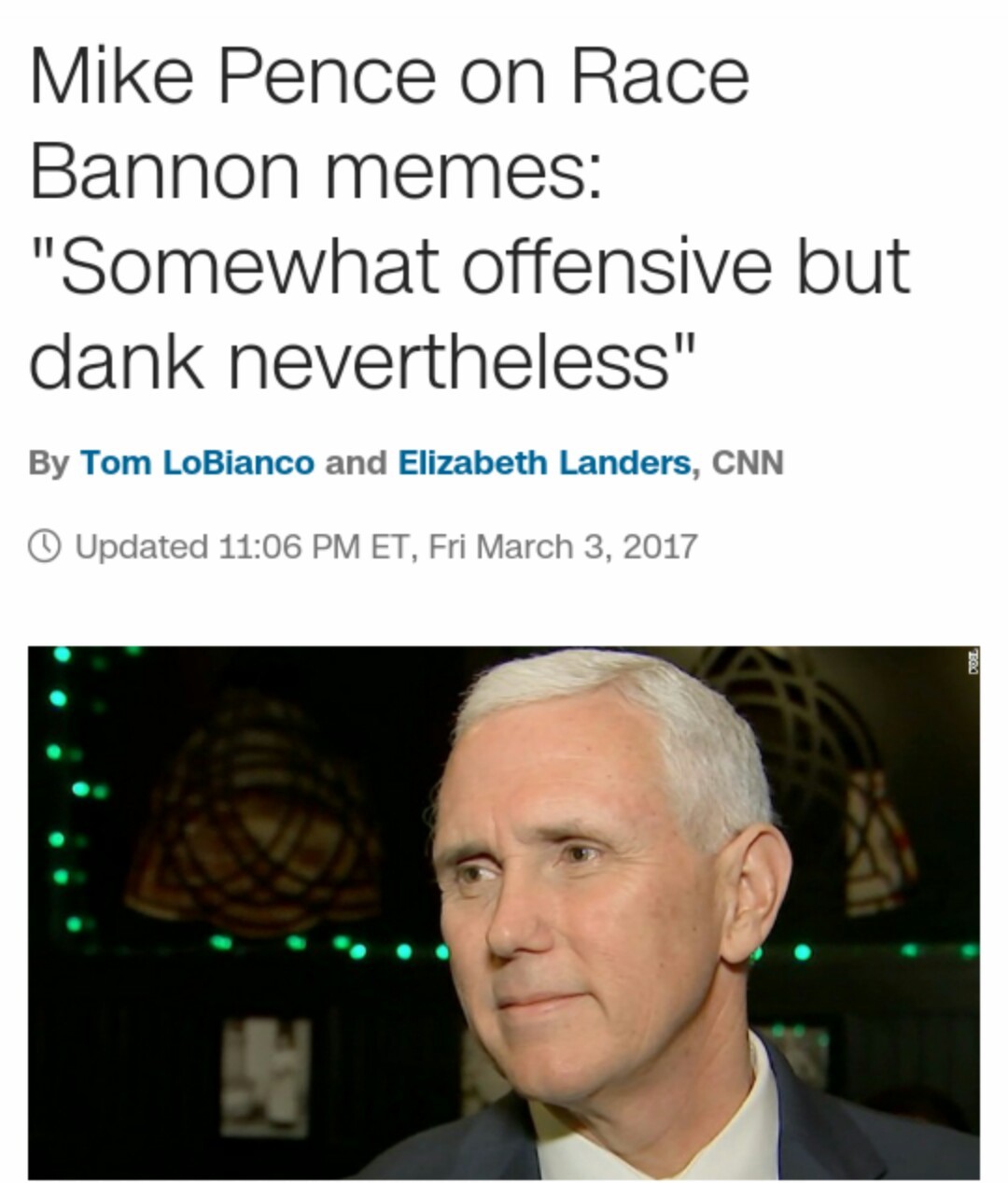Open Elizabeth Landers' author profile link
The height and width of the screenshot is (1183, 1008).
tap(545, 462)
